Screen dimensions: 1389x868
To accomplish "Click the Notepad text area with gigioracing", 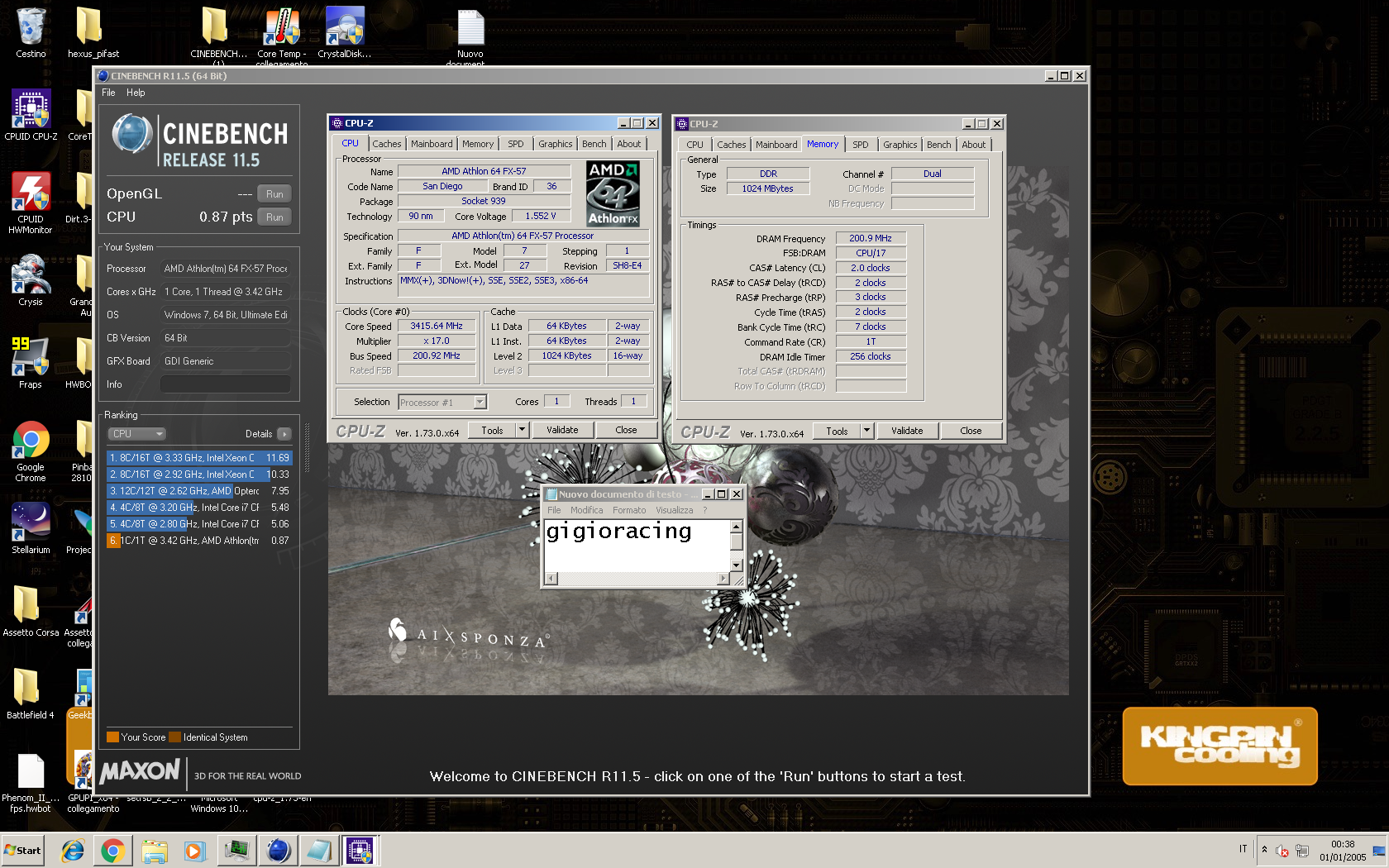I will pos(637,546).
